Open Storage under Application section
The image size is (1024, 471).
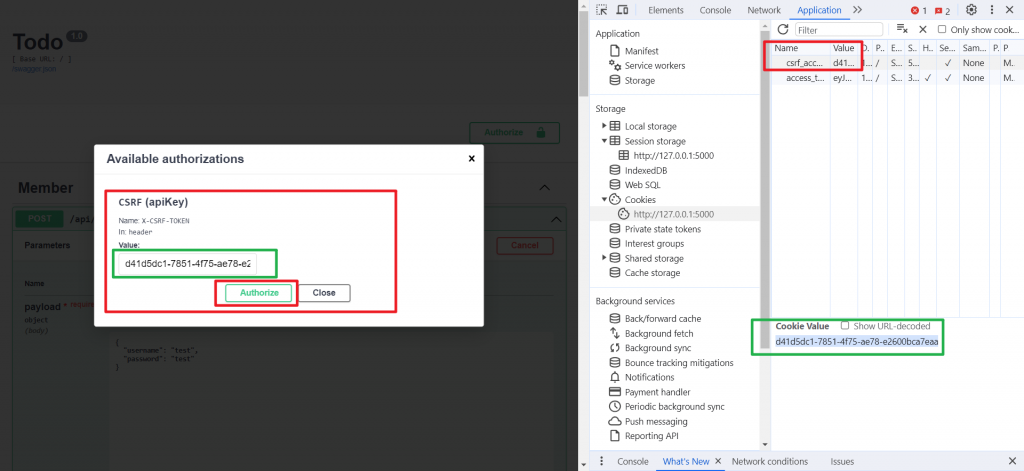tap(639, 80)
